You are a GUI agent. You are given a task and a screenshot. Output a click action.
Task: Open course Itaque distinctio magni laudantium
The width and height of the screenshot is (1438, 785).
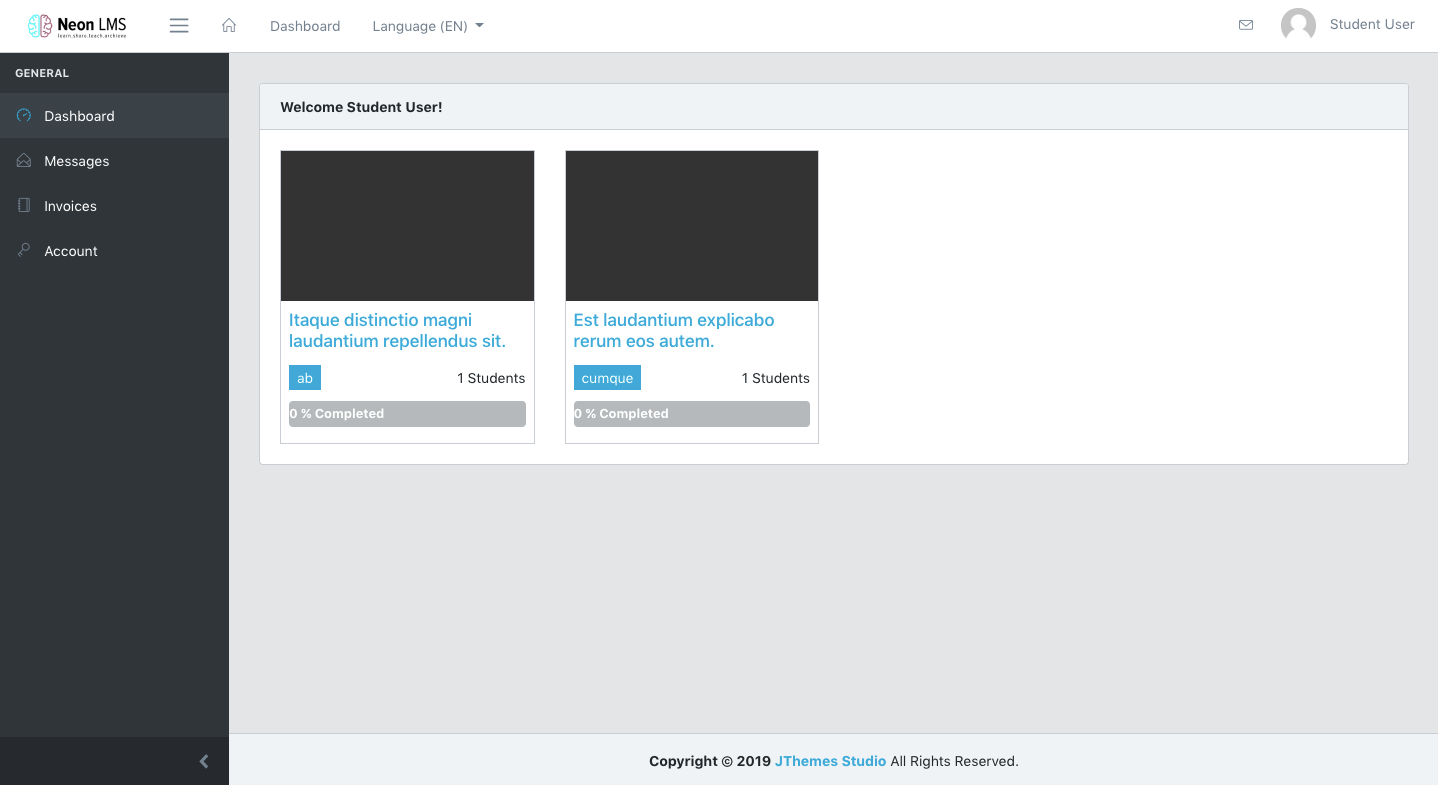click(x=397, y=331)
